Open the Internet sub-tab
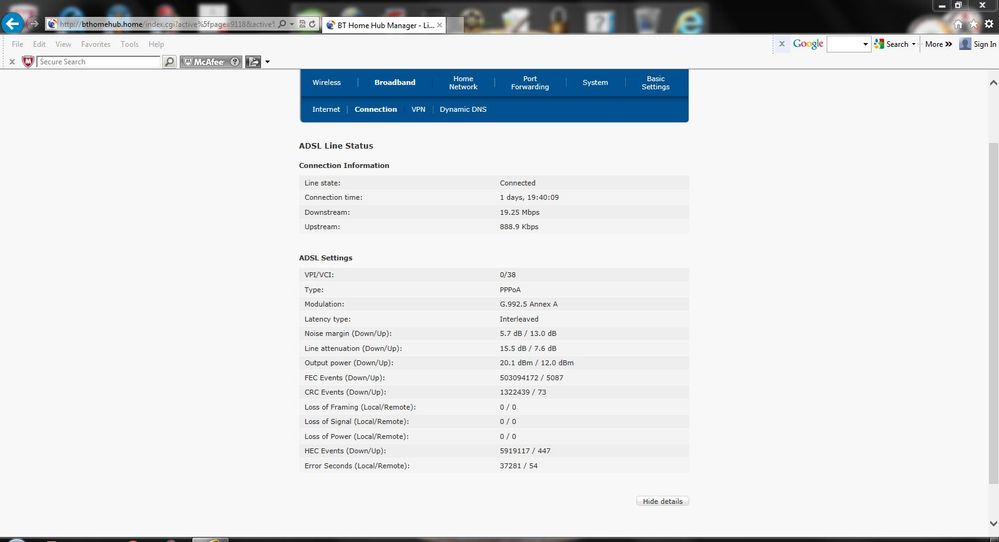 326,110
